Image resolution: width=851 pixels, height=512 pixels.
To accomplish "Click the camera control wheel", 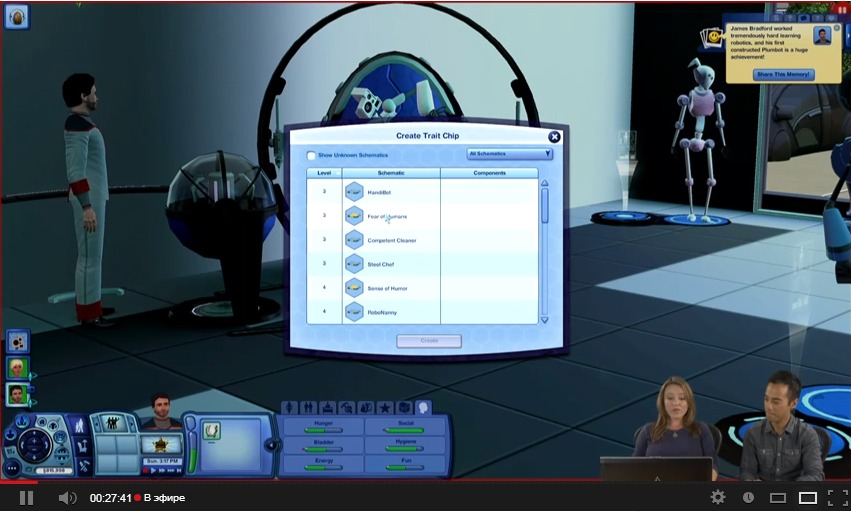I will [34, 445].
